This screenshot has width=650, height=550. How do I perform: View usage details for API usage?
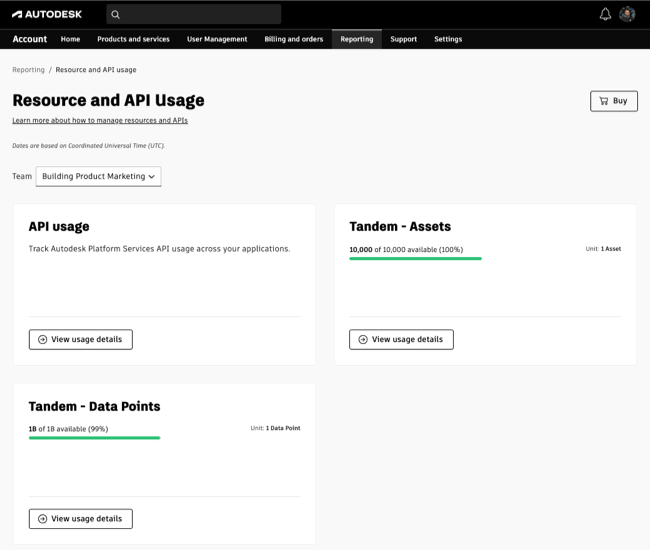tap(81, 339)
